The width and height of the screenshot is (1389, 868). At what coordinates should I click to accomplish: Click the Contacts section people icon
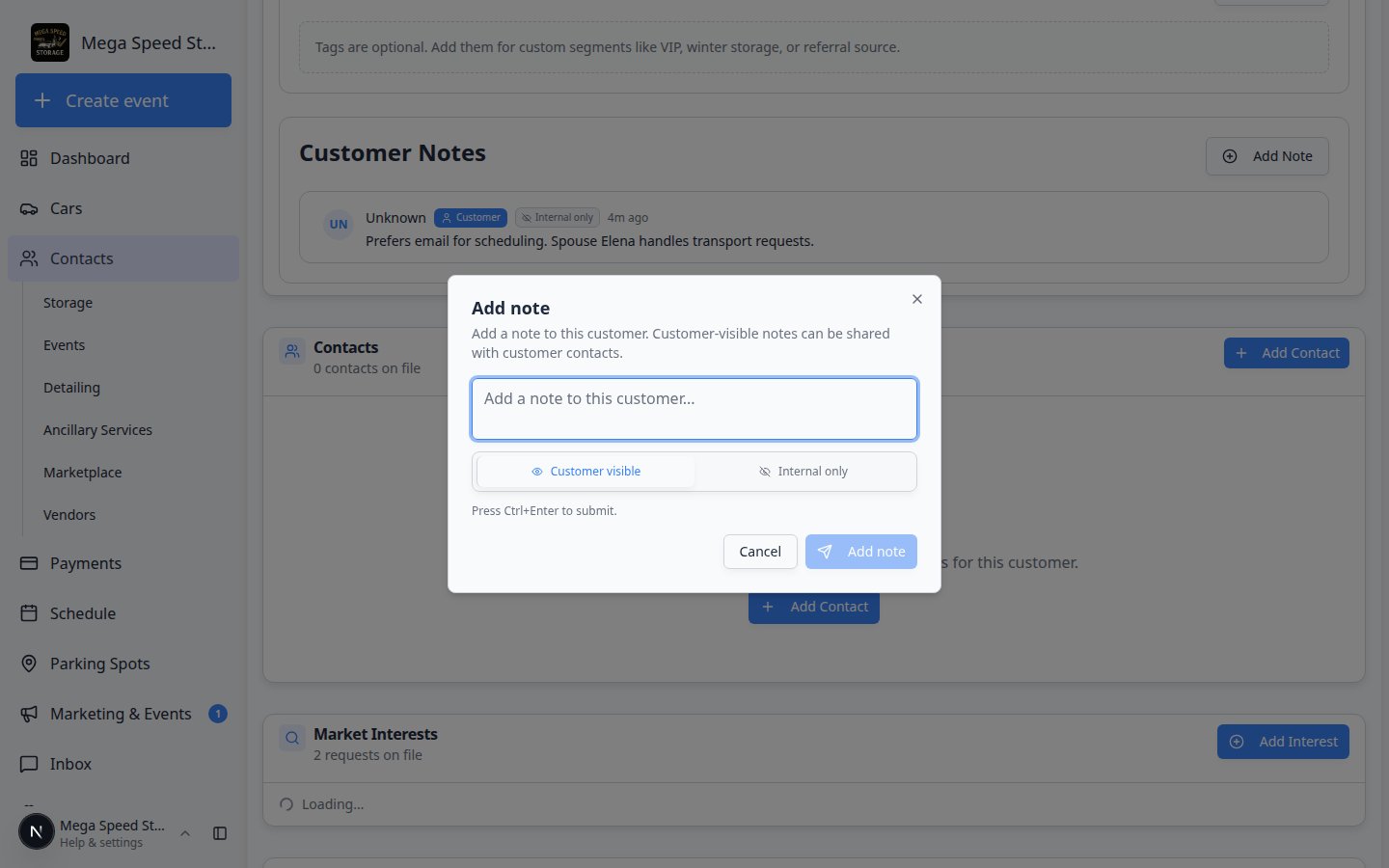(292, 351)
